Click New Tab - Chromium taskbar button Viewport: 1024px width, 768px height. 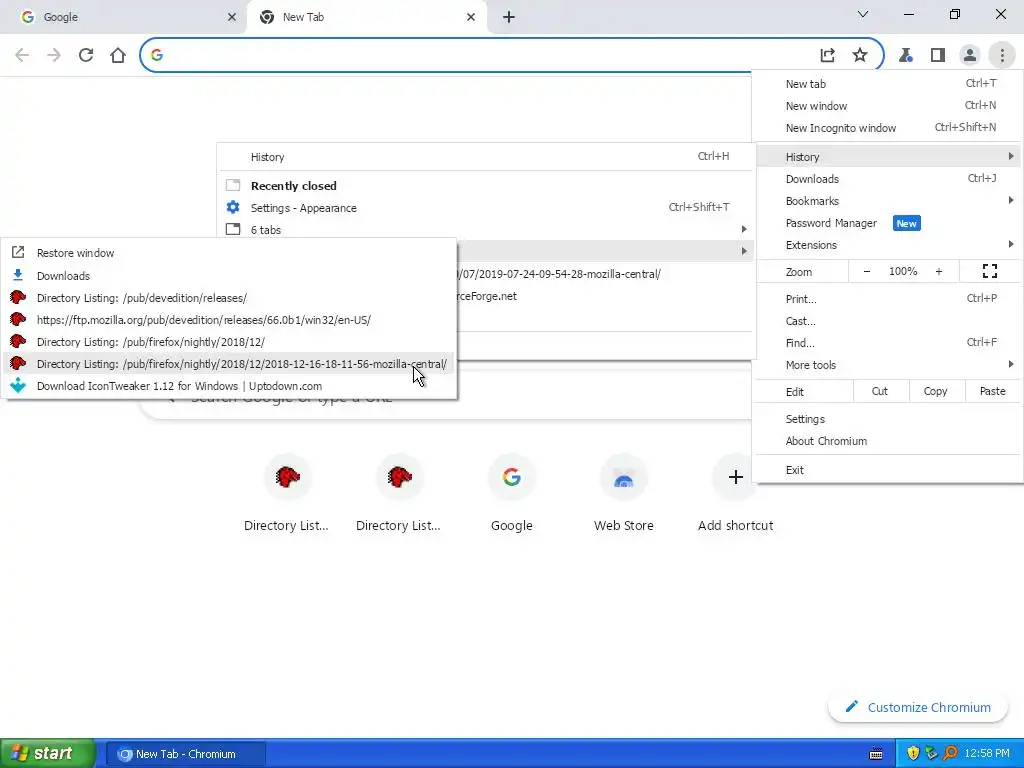pos(185,754)
